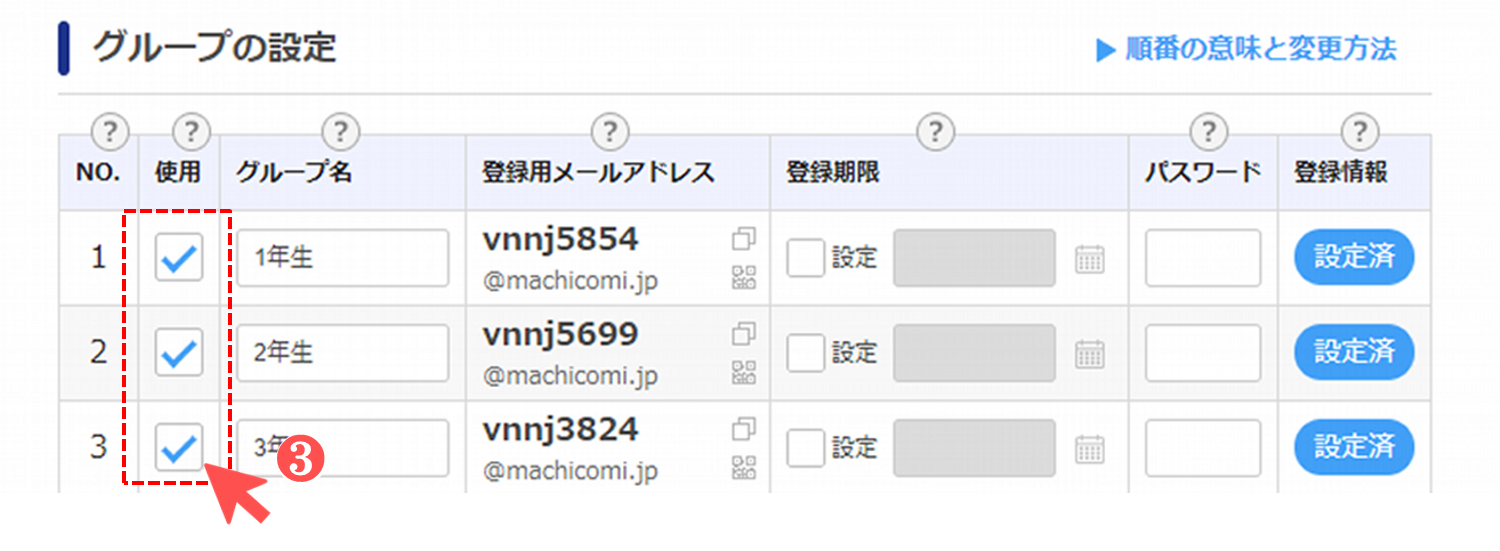Focus the 2年生 group name field
Viewport: 1500px width, 551px height.
(343, 353)
